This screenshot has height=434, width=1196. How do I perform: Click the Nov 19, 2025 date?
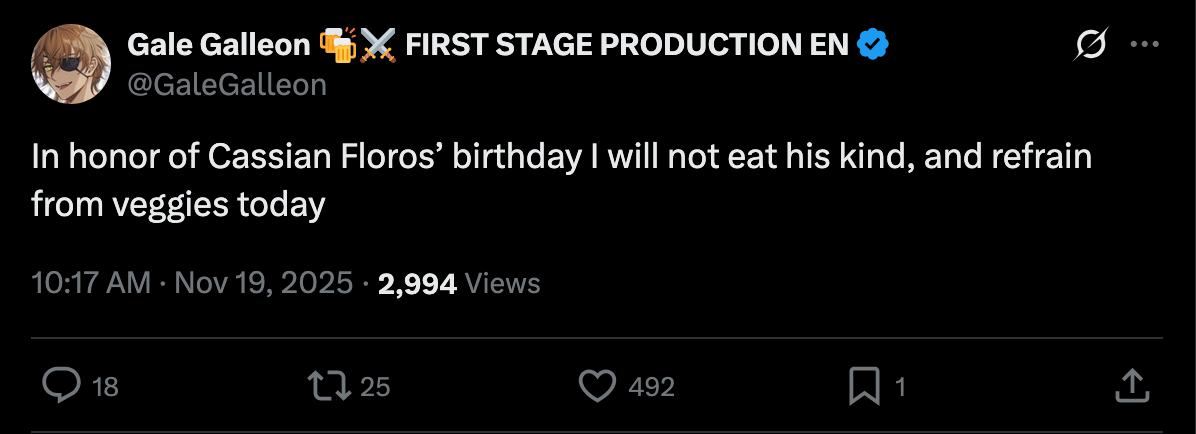pos(264,284)
